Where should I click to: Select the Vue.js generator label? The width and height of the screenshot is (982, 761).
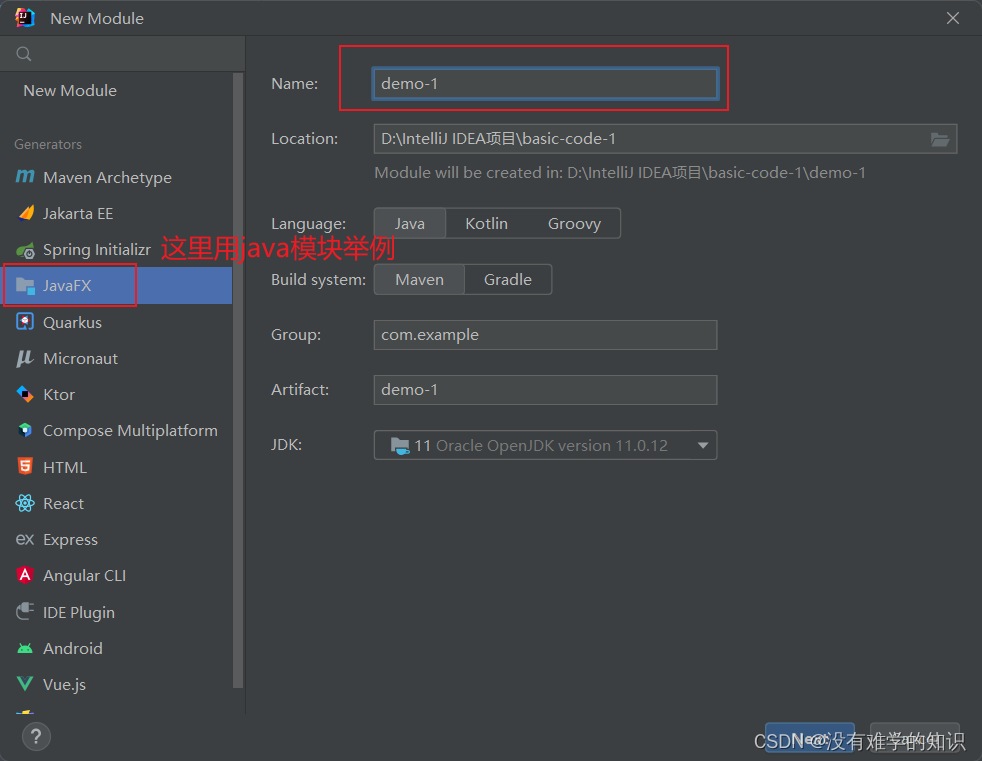click(65, 685)
